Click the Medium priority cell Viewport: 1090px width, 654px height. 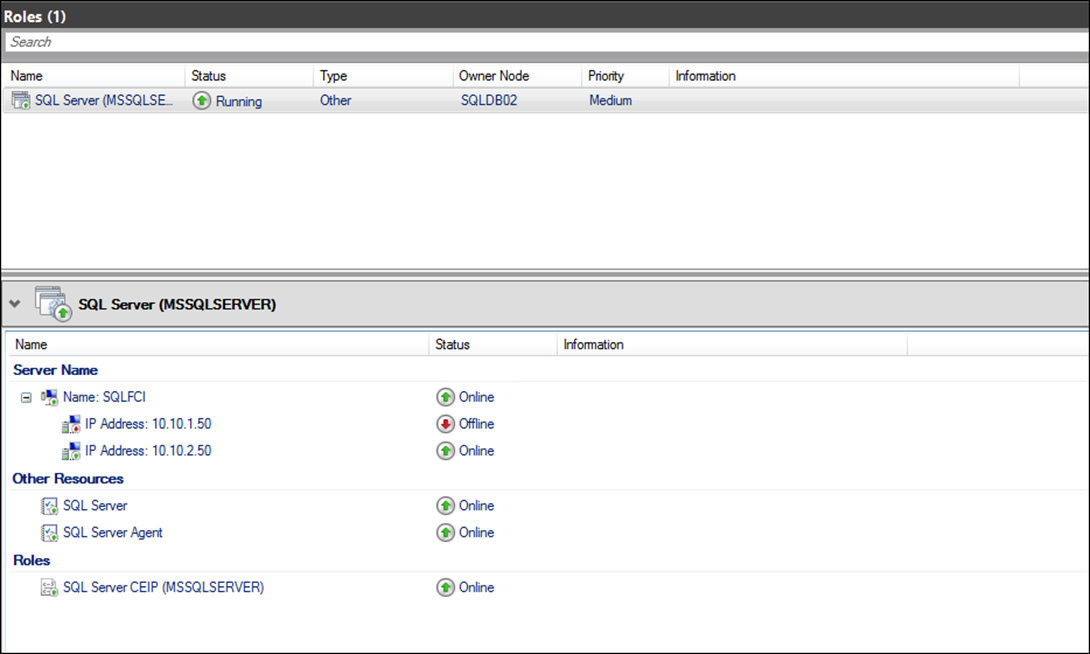point(610,101)
